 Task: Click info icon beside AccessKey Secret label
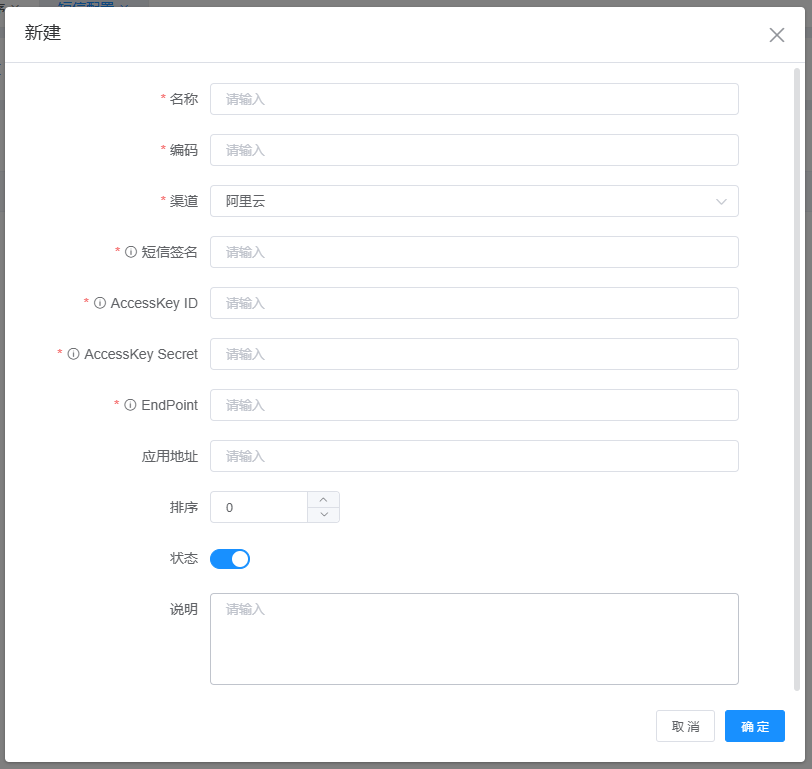(x=73, y=354)
